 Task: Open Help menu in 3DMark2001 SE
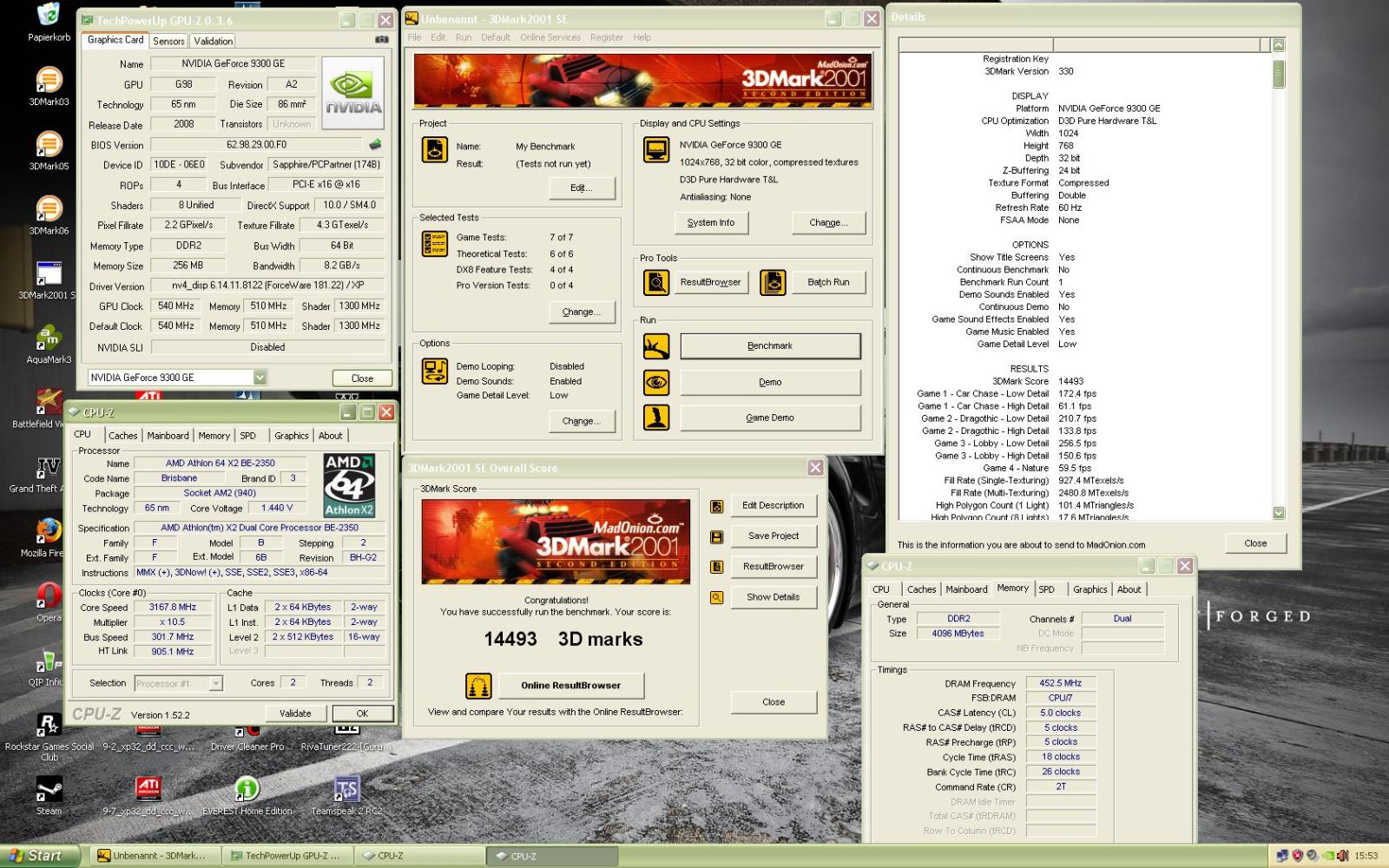(x=642, y=37)
